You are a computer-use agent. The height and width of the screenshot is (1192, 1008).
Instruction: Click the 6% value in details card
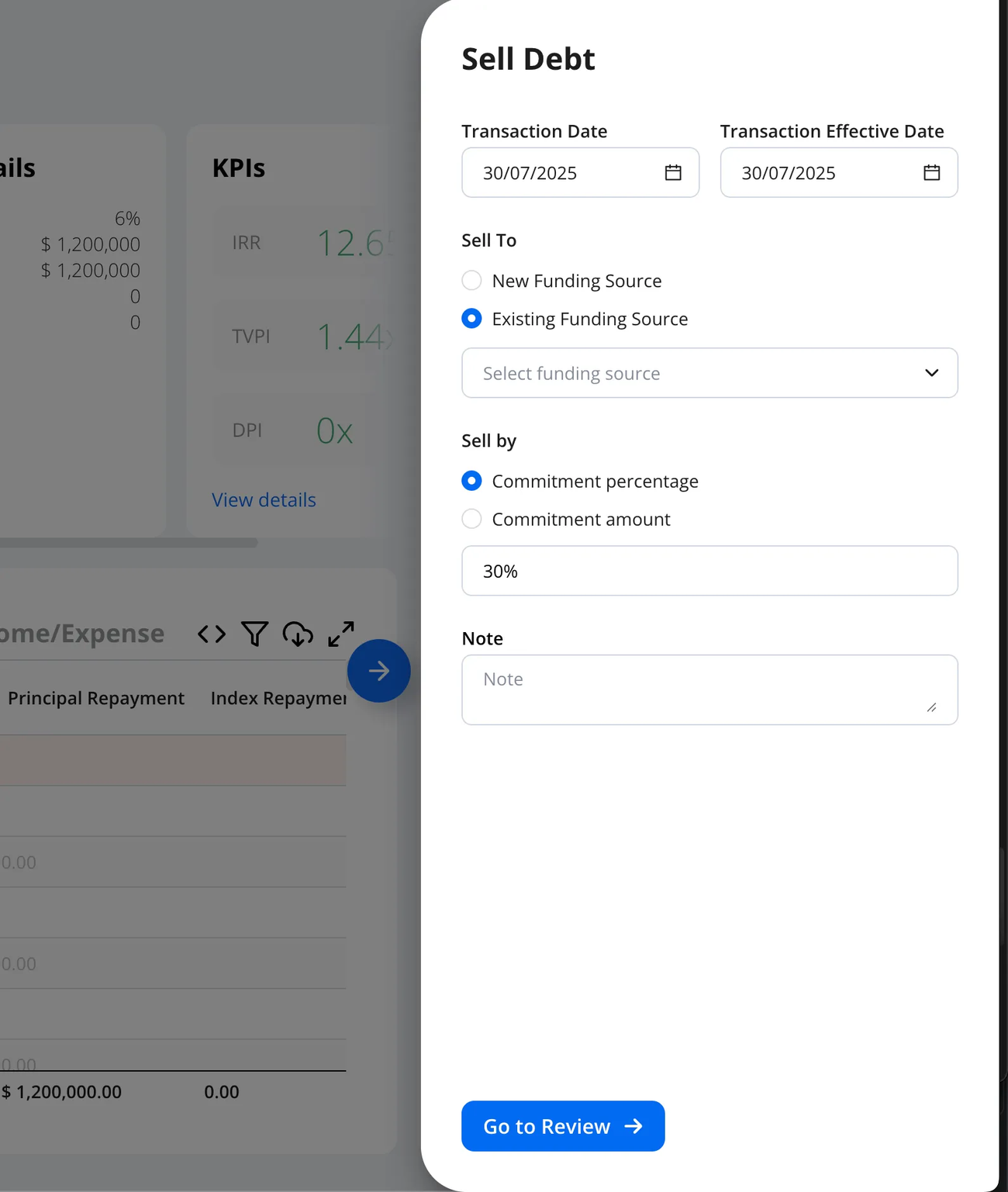click(127, 219)
